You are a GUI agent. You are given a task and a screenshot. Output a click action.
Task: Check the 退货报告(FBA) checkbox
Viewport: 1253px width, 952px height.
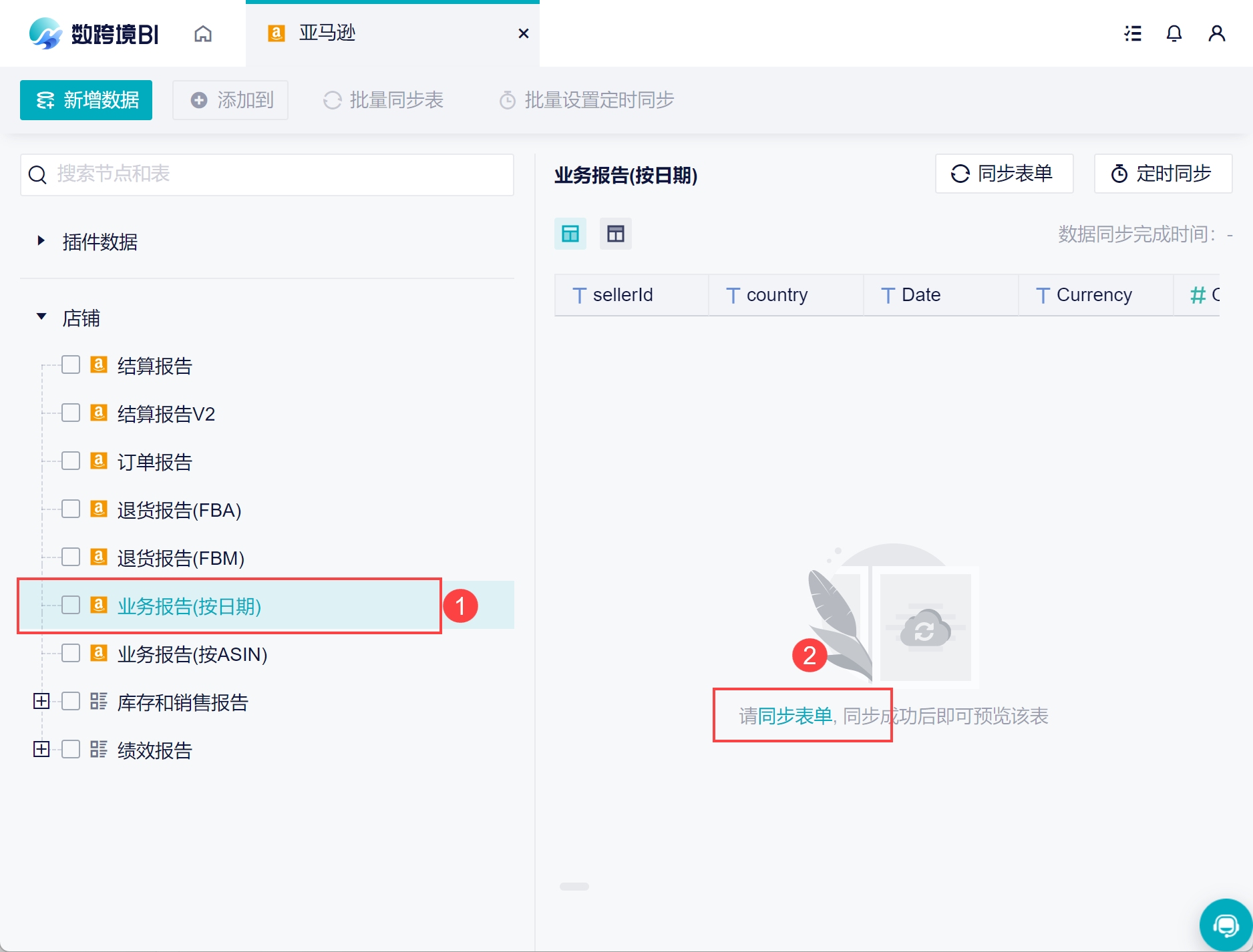click(71, 509)
